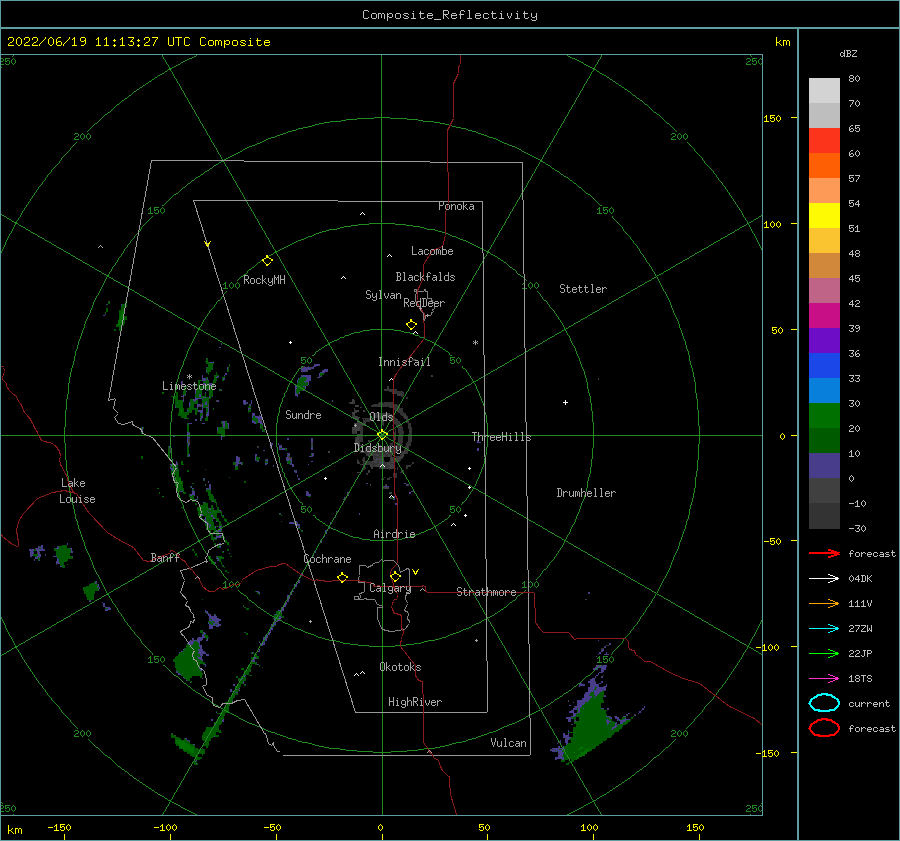
Task: Click the yellow diamond marker above Calgary
Action: point(395,576)
